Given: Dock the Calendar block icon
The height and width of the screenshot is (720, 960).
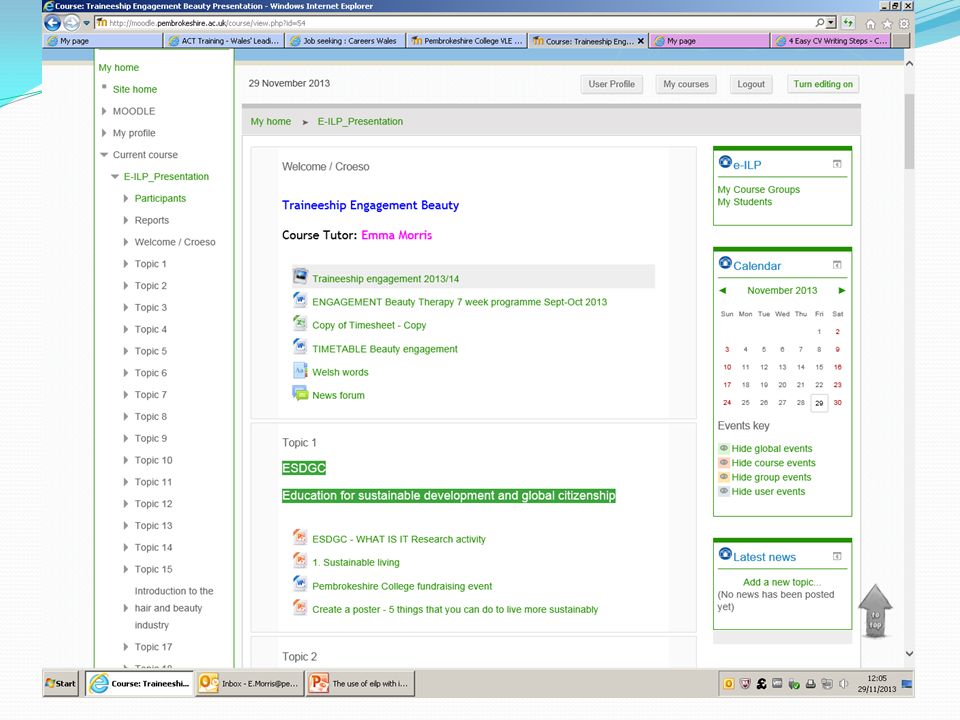Looking at the screenshot, I should (837, 265).
